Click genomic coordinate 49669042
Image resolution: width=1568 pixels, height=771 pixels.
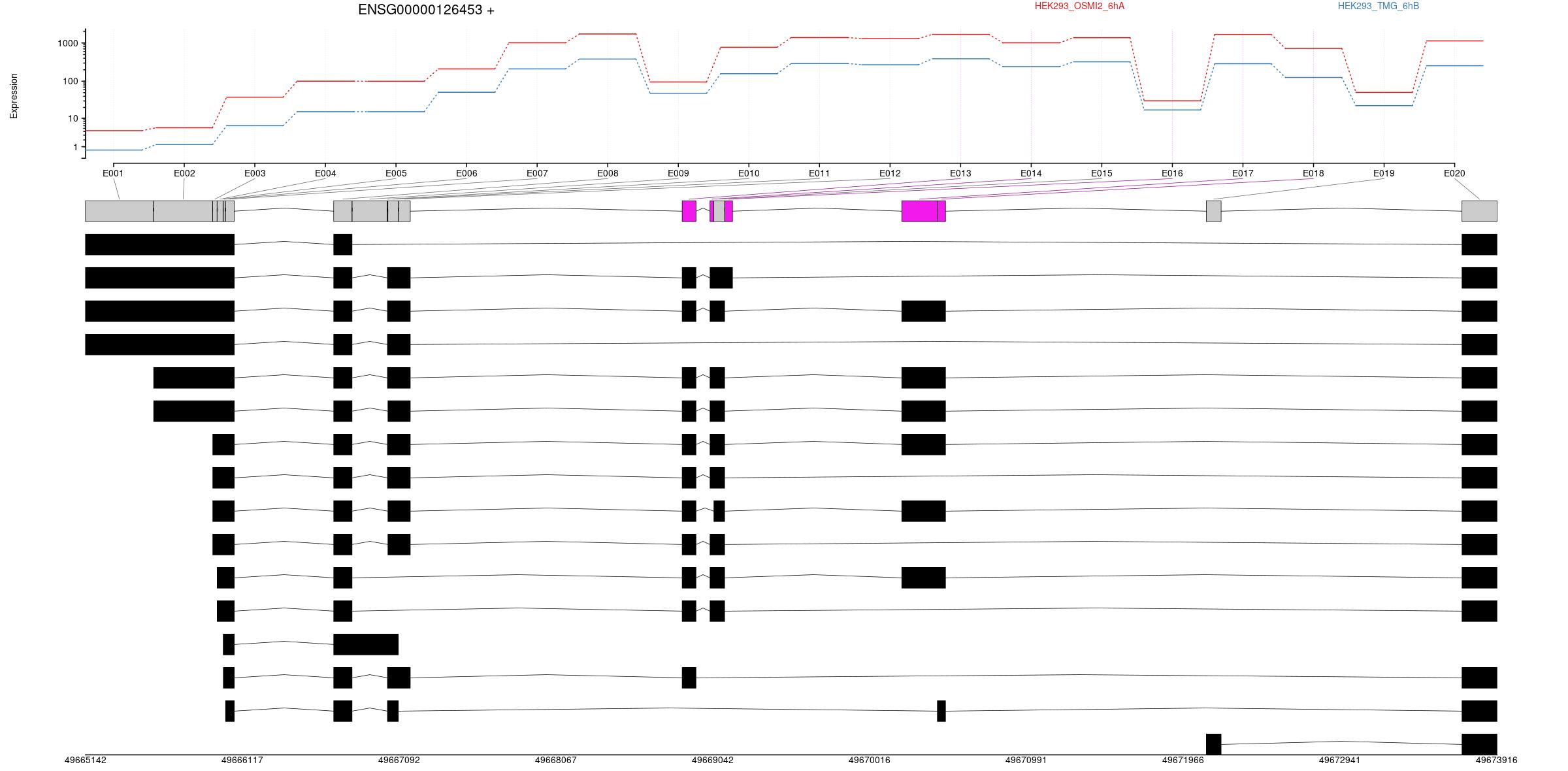(713, 760)
